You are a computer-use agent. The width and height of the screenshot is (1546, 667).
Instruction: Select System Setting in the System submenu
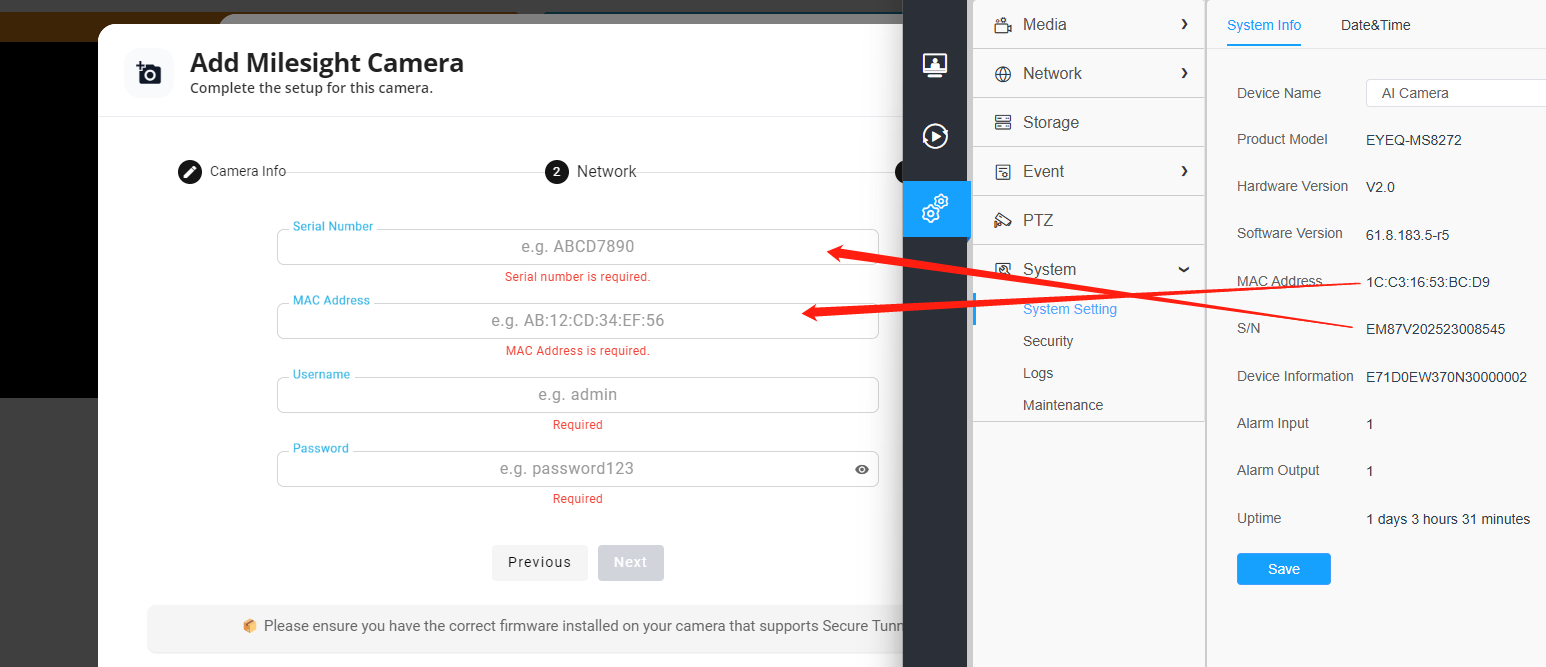[1070, 309]
